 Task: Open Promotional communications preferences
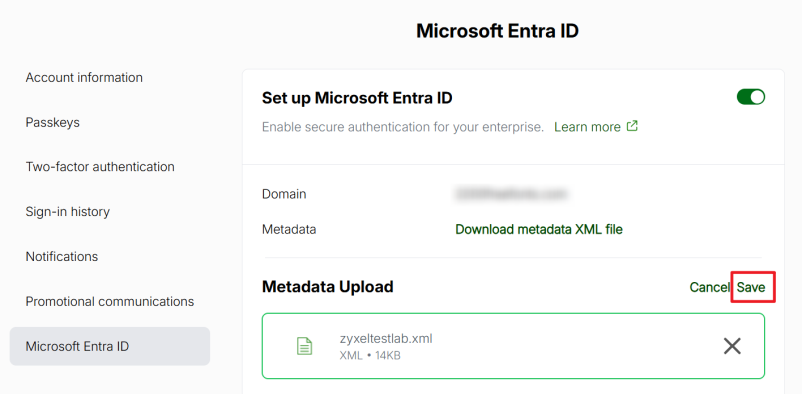(x=110, y=301)
